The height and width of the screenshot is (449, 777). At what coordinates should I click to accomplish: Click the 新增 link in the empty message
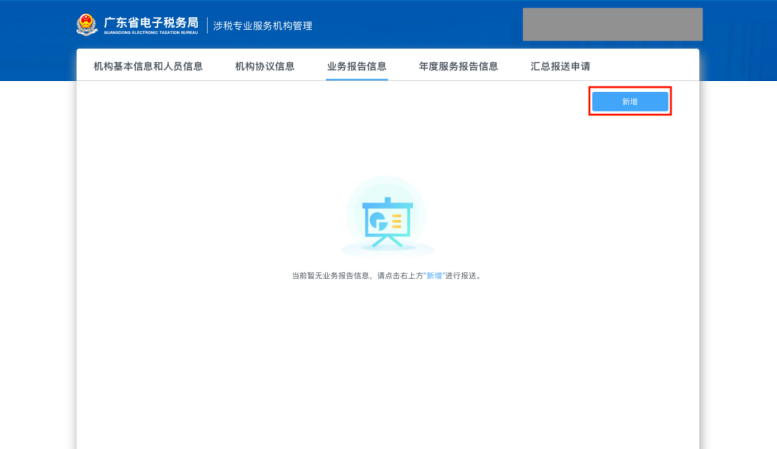434,276
